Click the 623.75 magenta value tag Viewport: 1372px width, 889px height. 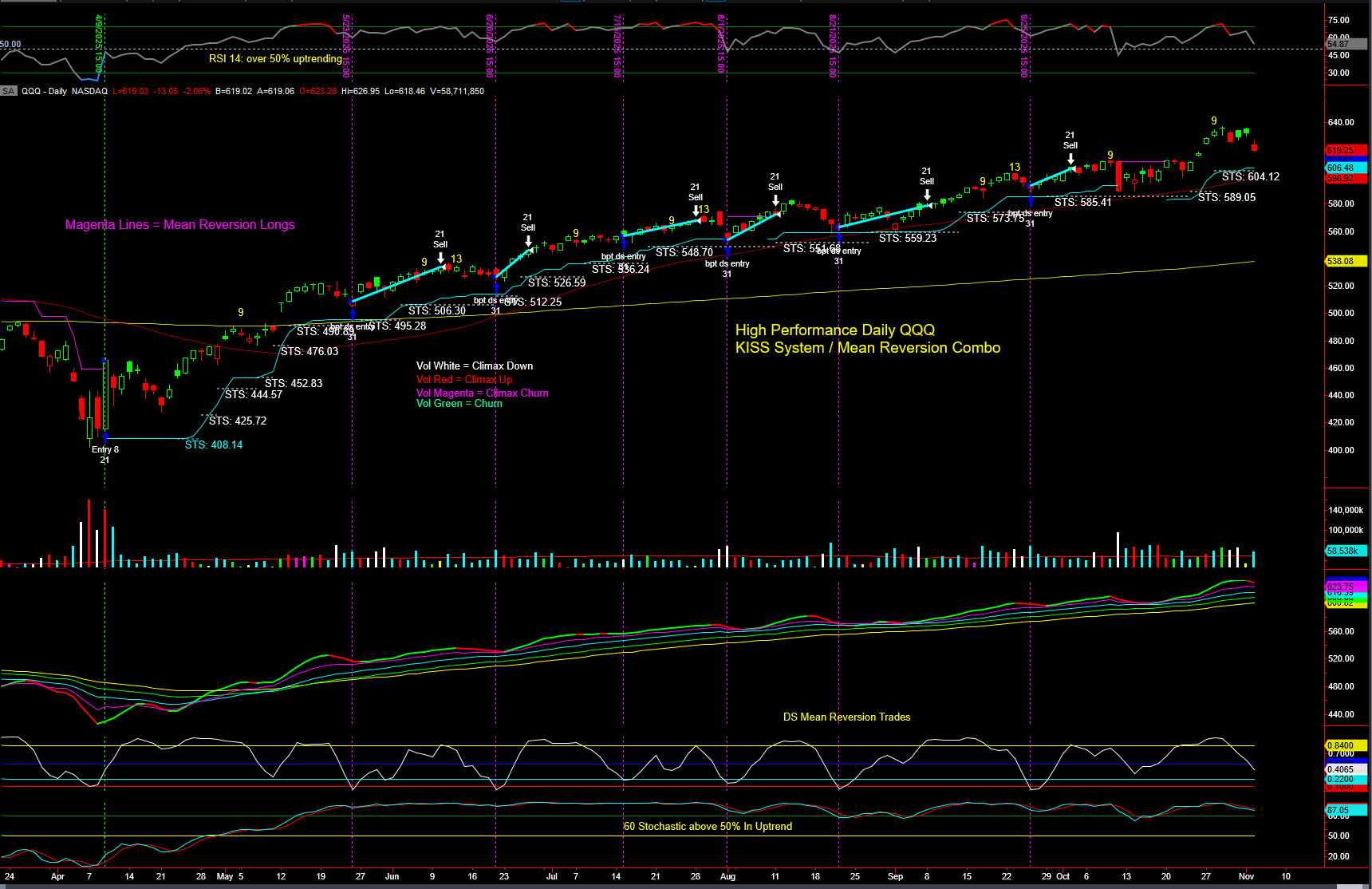tap(1343, 587)
